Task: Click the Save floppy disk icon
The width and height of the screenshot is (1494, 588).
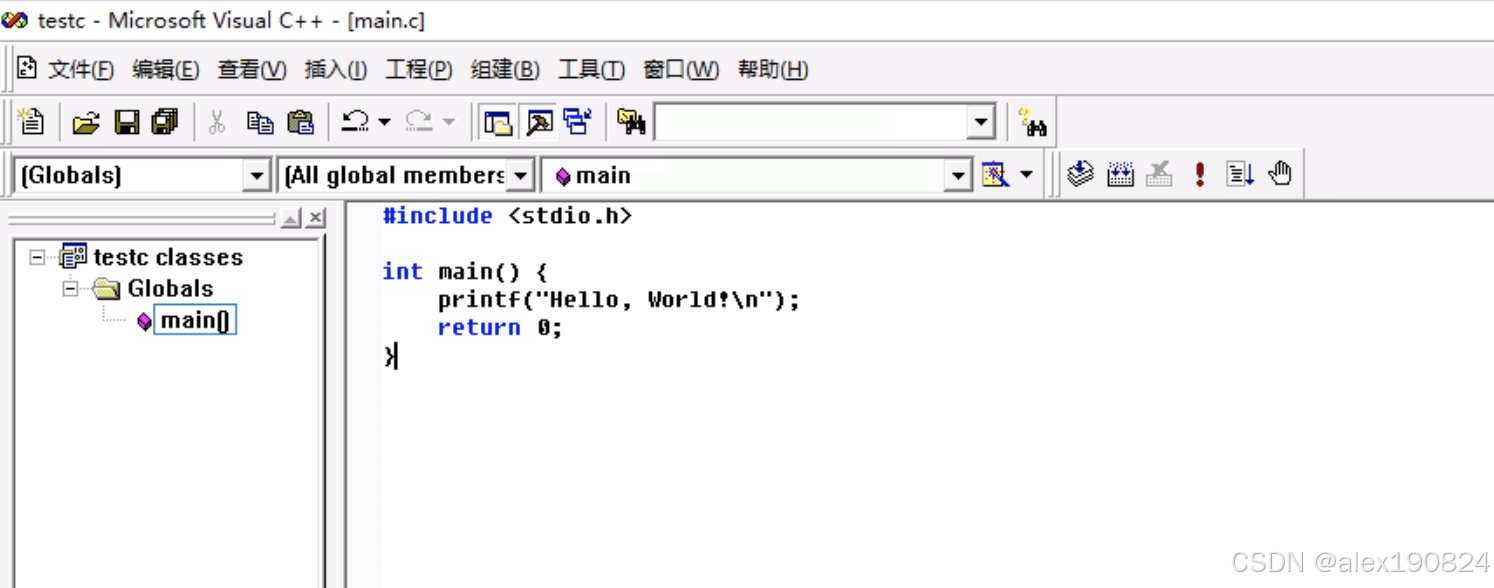Action: click(126, 122)
